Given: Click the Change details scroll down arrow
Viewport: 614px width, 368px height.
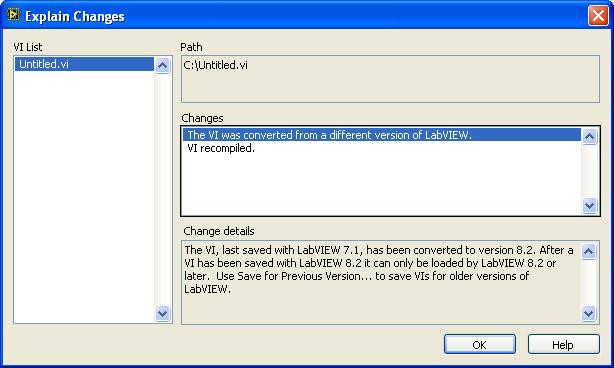Looking at the screenshot, I should (589, 313).
